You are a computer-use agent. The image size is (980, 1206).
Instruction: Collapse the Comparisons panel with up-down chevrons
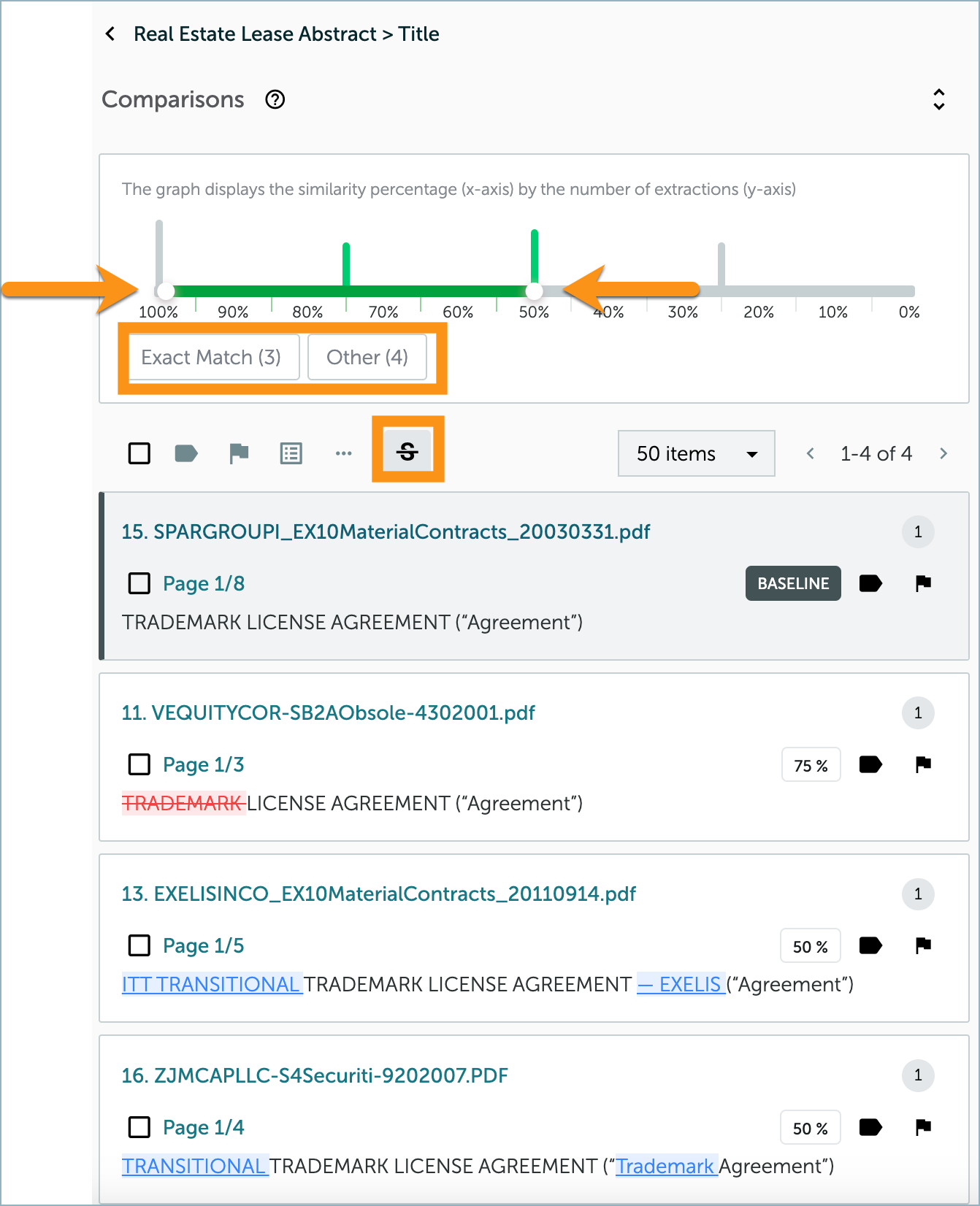click(x=939, y=99)
